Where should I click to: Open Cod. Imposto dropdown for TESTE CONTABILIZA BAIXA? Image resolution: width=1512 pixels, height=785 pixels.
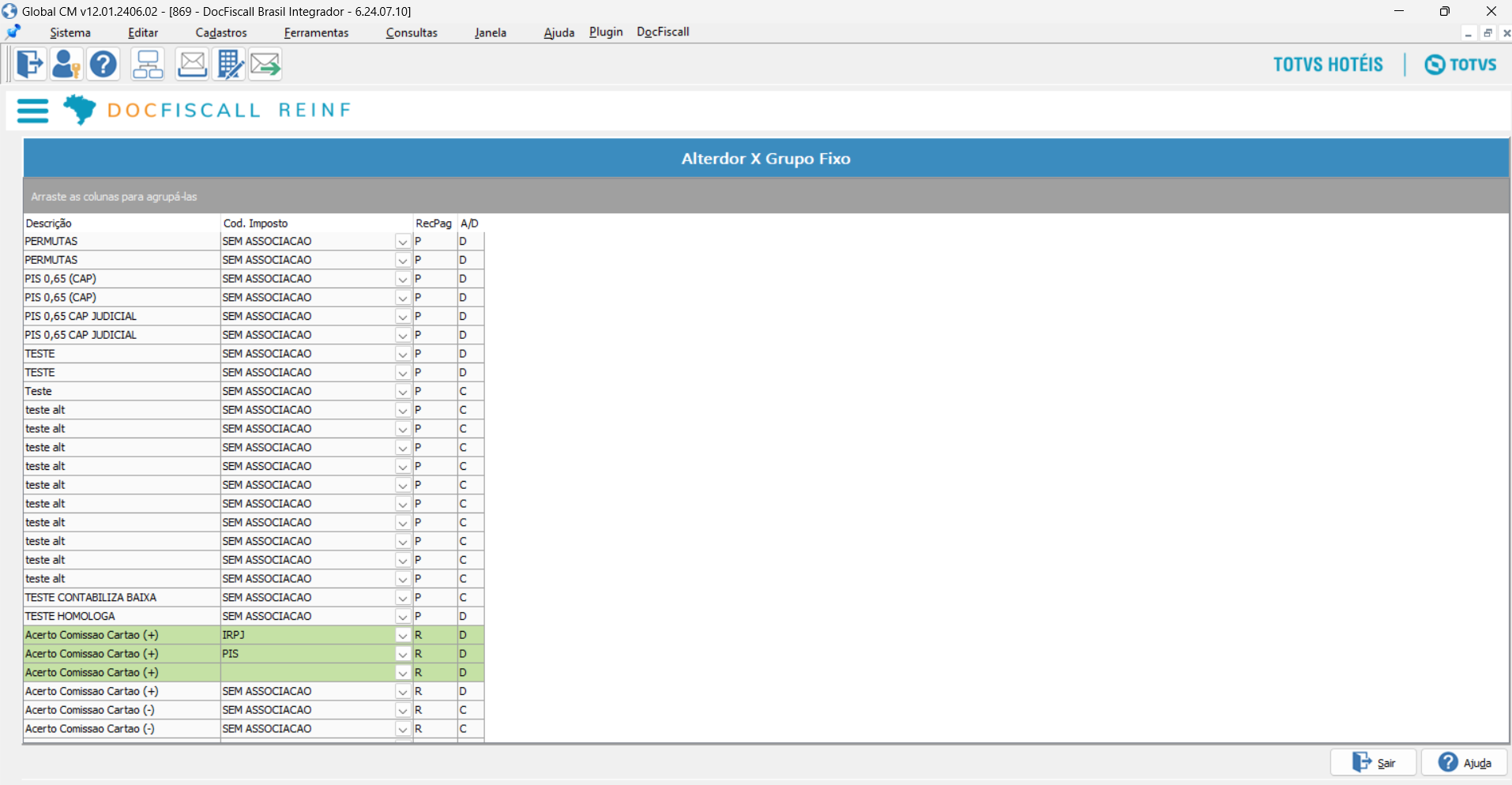pos(403,598)
